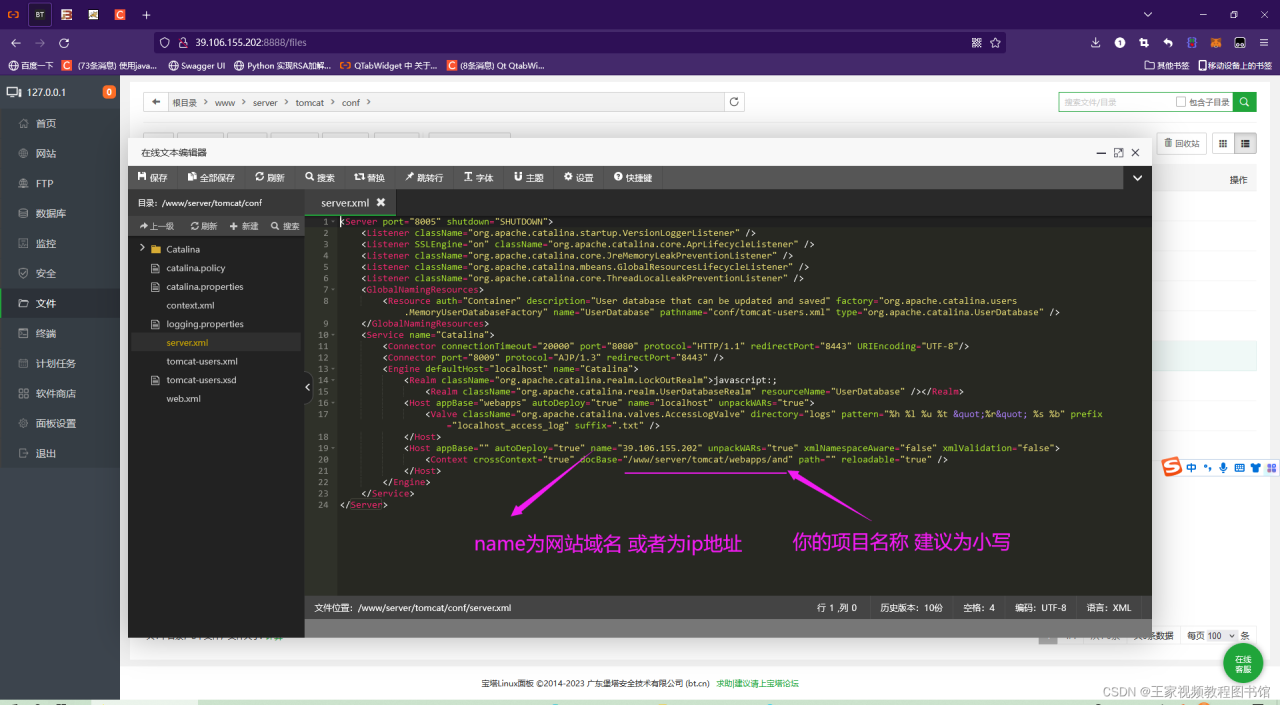The height and width of the screenshot is (705, 1280).
Task: Open the 替换 (replace) tool in editor
Action: pyautogui.click(x=369, y=178)
